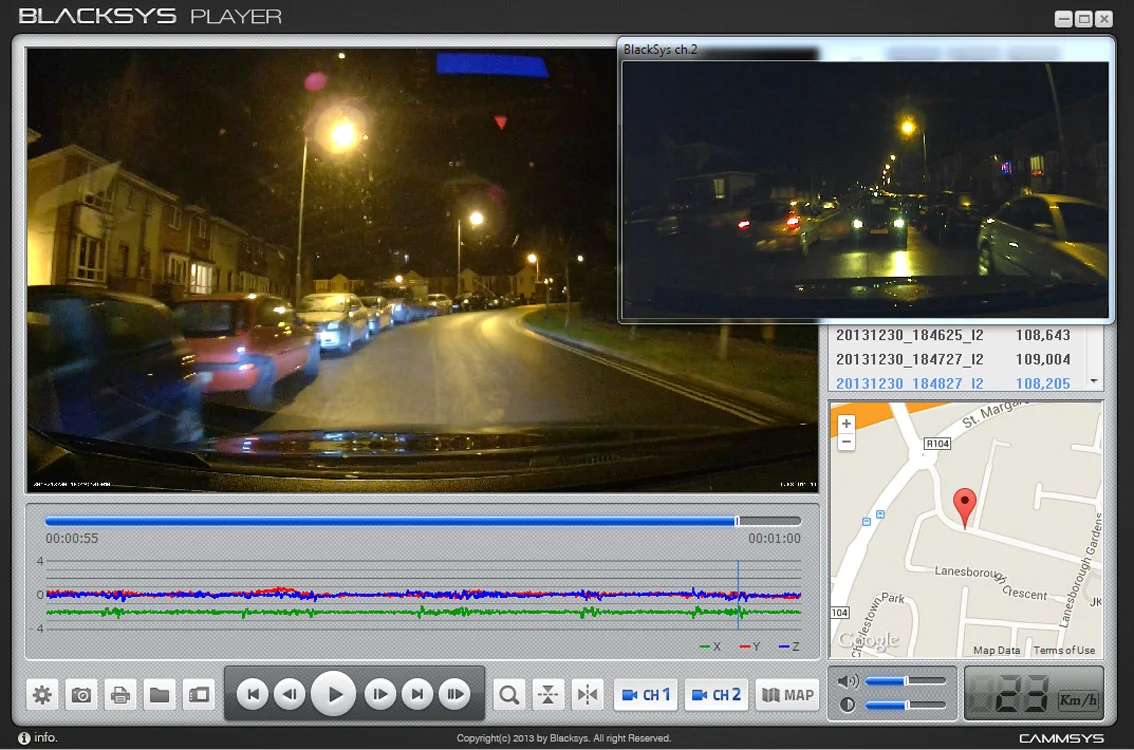Open the settings gear
The height and width of the screenshot is (750, 1134).
[x=43, y=695]
